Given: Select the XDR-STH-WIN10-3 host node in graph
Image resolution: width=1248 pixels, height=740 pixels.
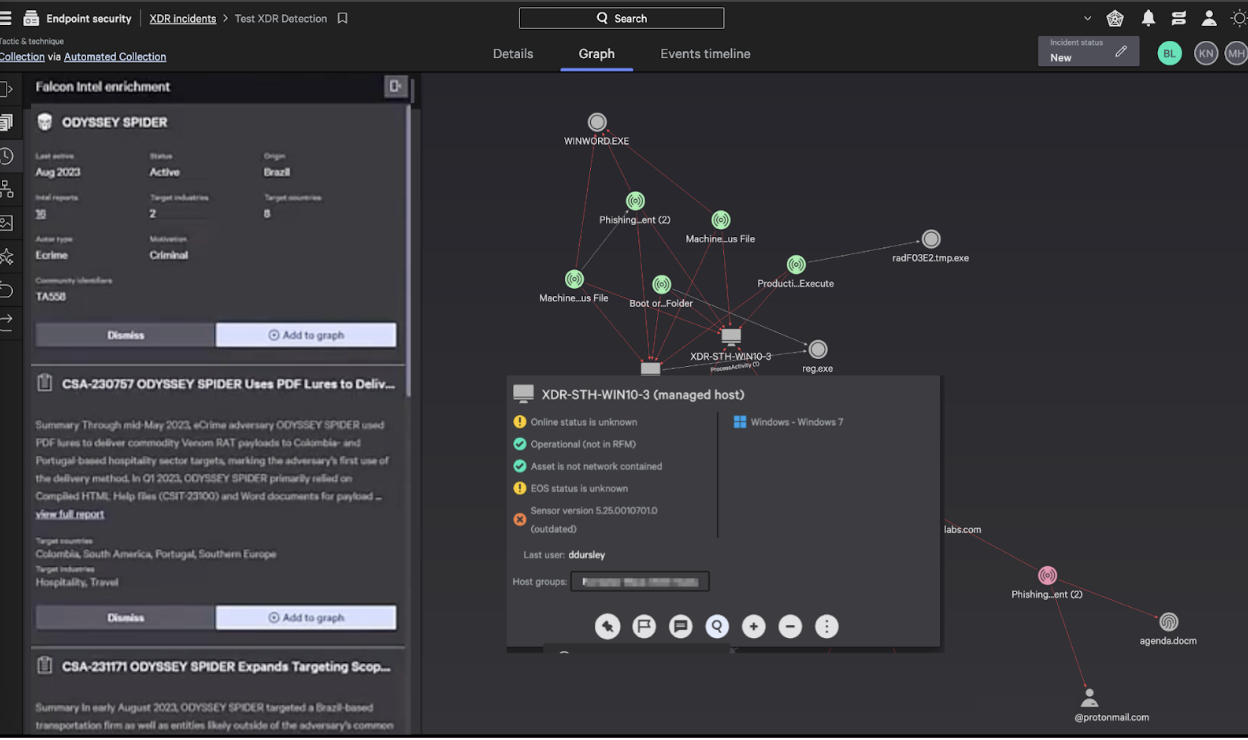Looking at the screenshot, I should (x=731, y=337).
